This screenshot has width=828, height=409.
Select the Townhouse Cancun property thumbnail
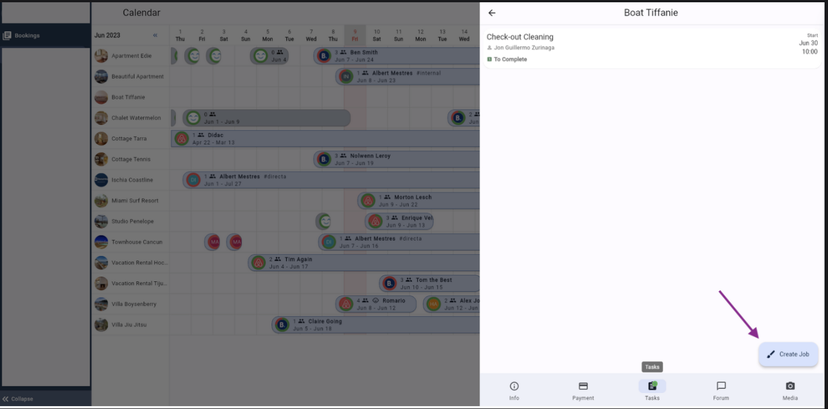(x=101, y=242)
